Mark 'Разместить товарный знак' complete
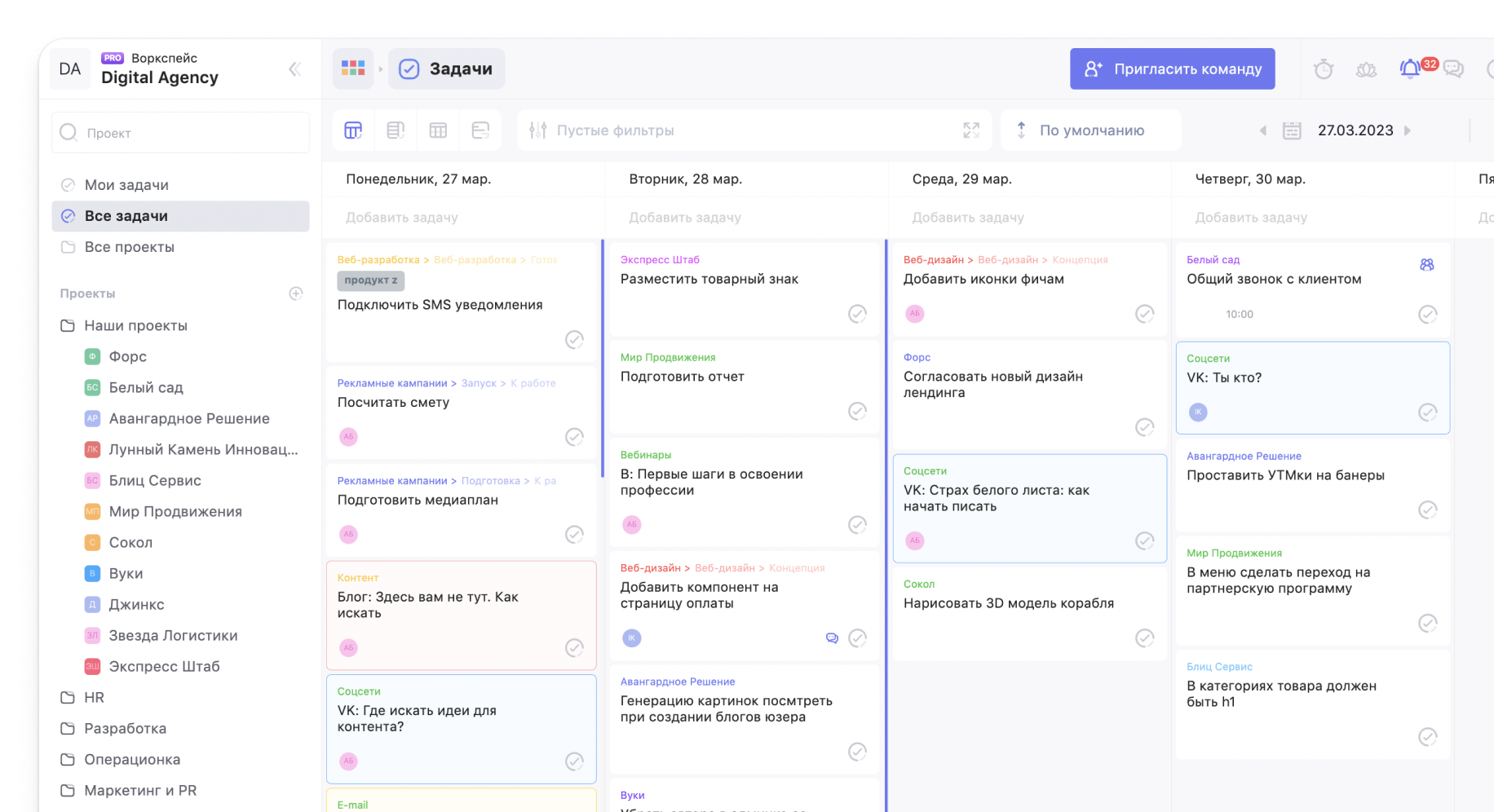Image resolution: width=1494 pixels, height=812 pixels. tap(858, 314)
